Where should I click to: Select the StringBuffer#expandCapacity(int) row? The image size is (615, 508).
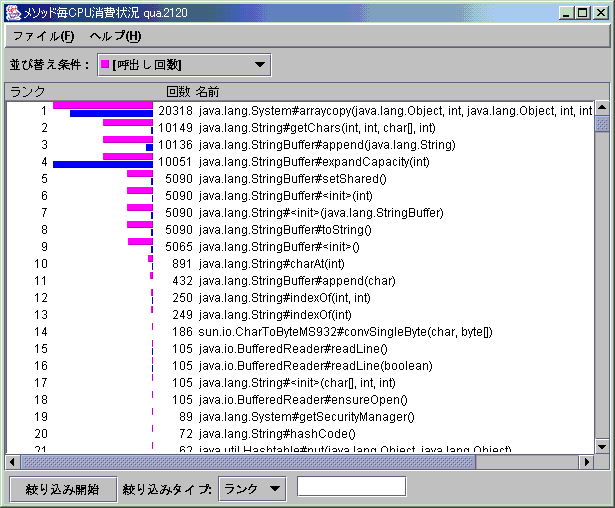point(300,162)
